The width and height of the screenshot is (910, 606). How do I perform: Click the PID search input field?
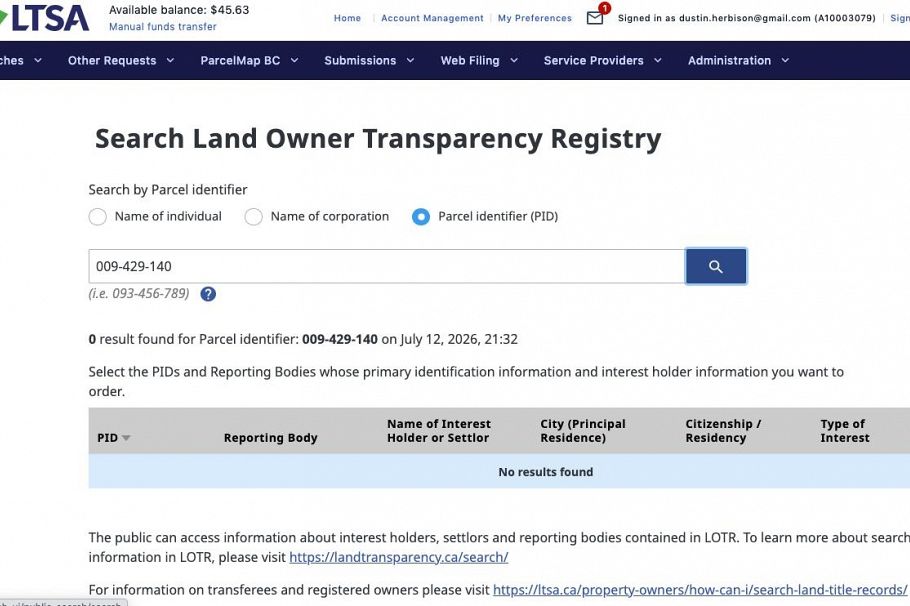387,266
